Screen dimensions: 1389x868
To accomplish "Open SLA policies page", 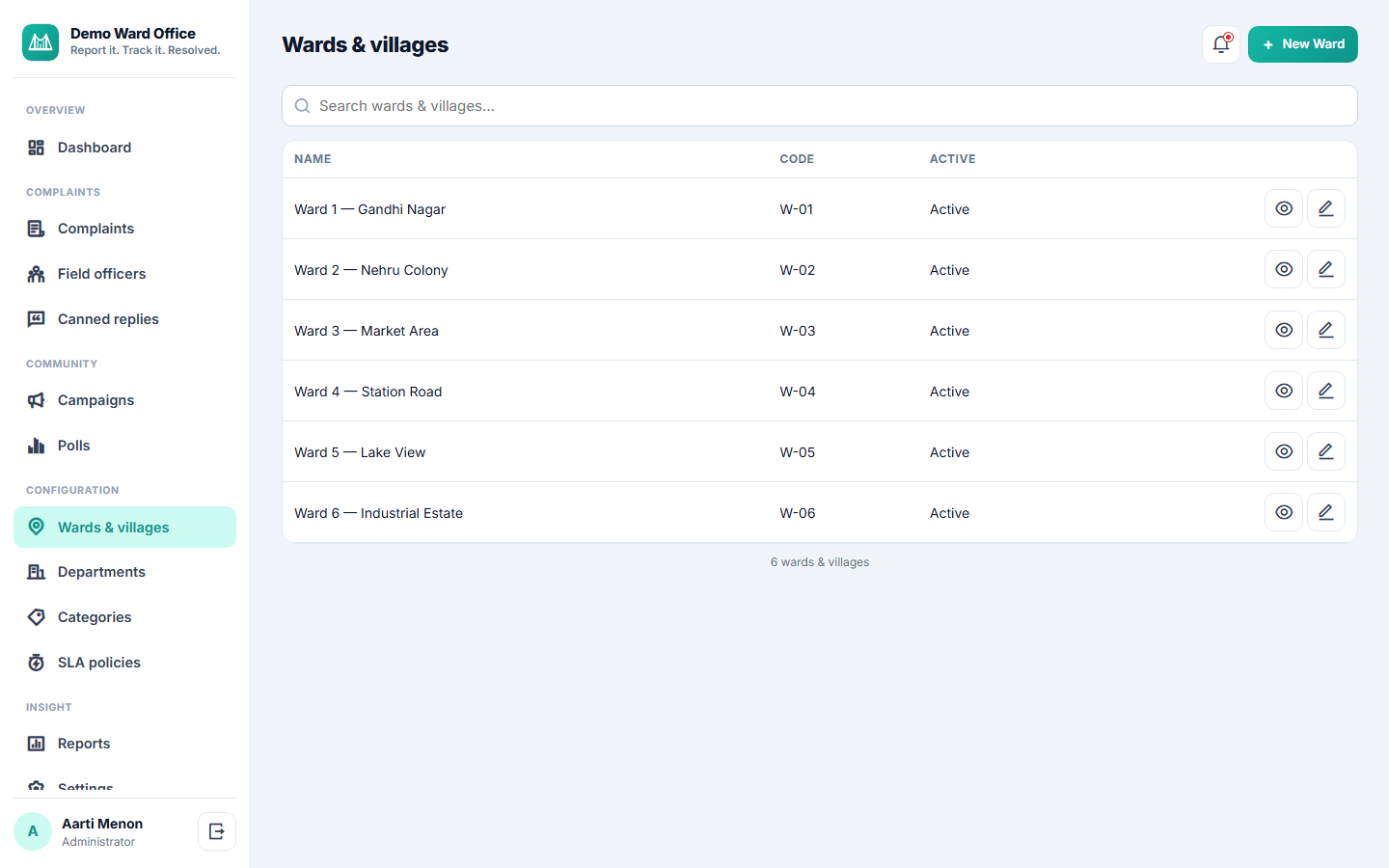I will tap(124, 663).
